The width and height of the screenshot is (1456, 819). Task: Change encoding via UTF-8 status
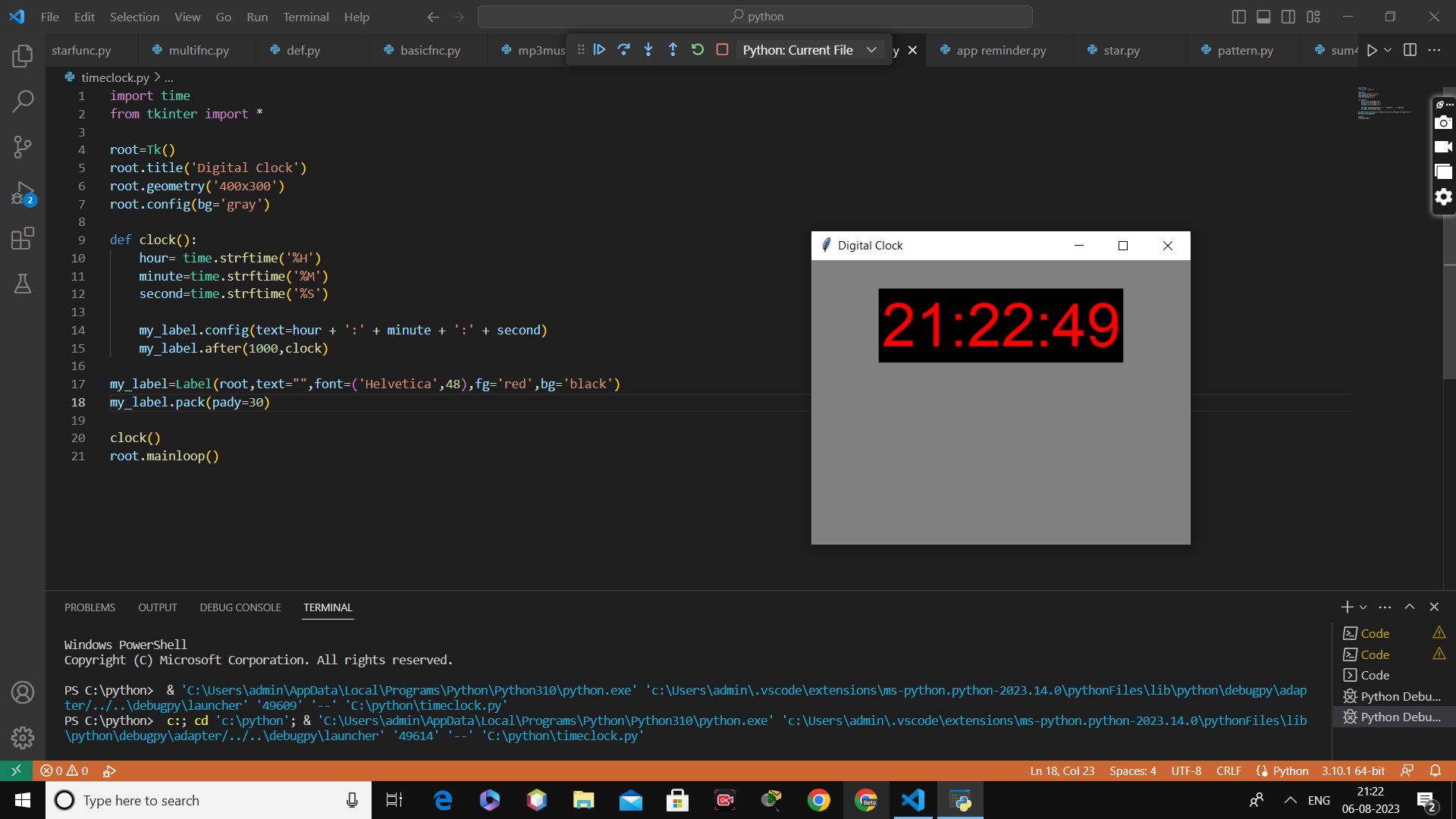[1186, 770]
